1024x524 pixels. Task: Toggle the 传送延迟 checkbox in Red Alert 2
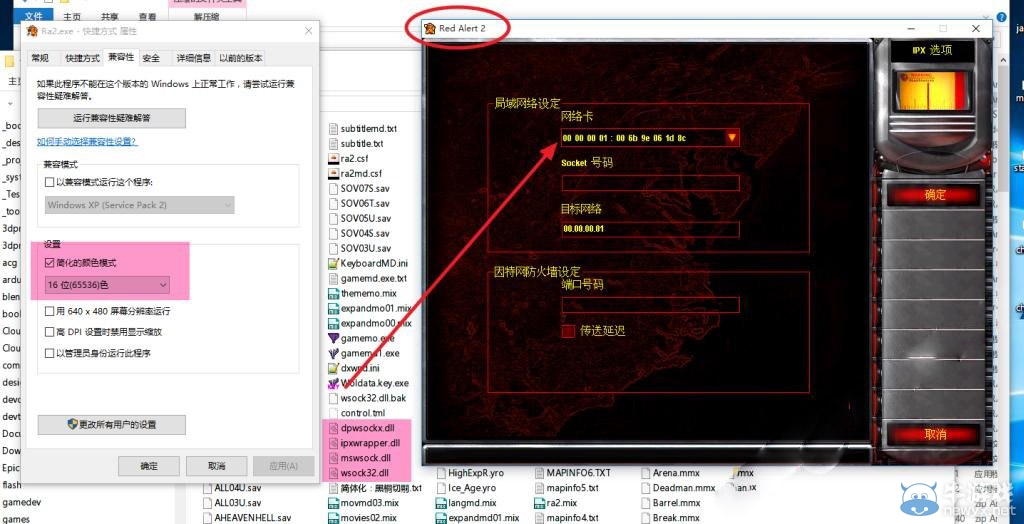pos(568,331)
